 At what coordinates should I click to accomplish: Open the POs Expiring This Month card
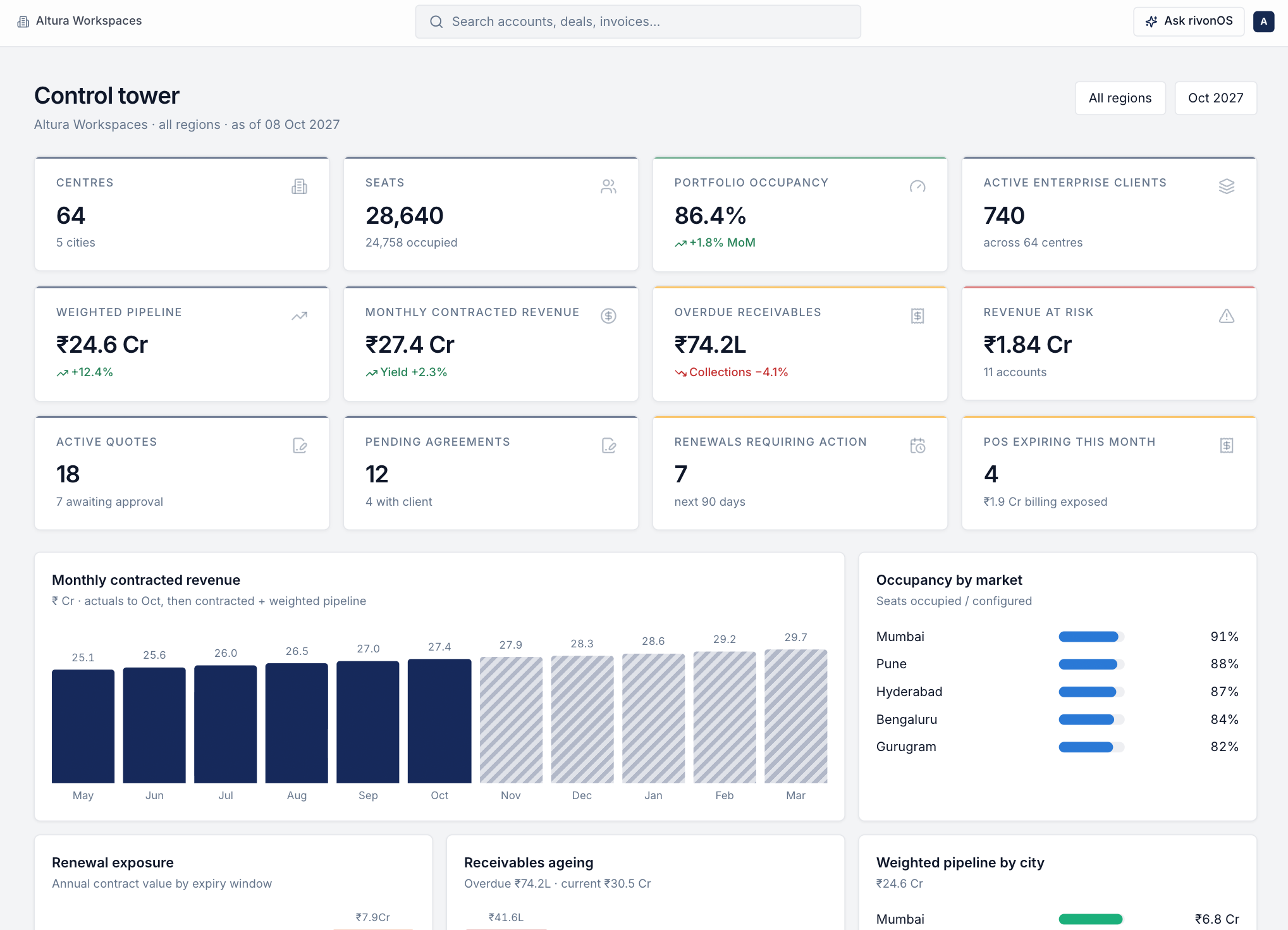(1109, 473)
